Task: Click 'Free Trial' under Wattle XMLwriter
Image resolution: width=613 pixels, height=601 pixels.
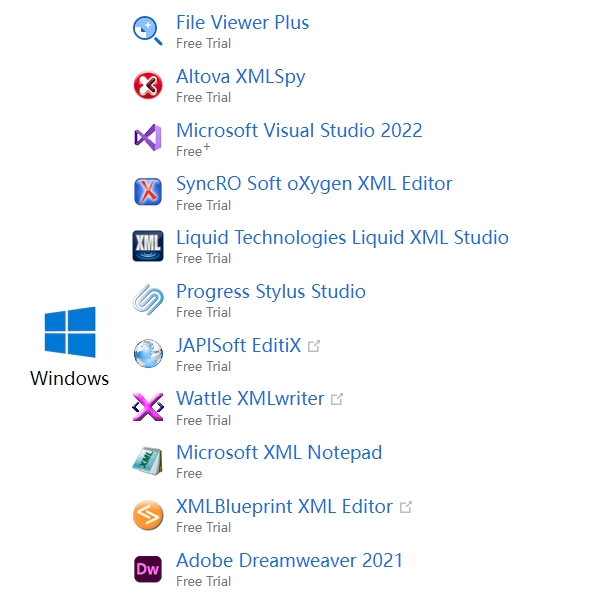Action: [x=203, y=420]
